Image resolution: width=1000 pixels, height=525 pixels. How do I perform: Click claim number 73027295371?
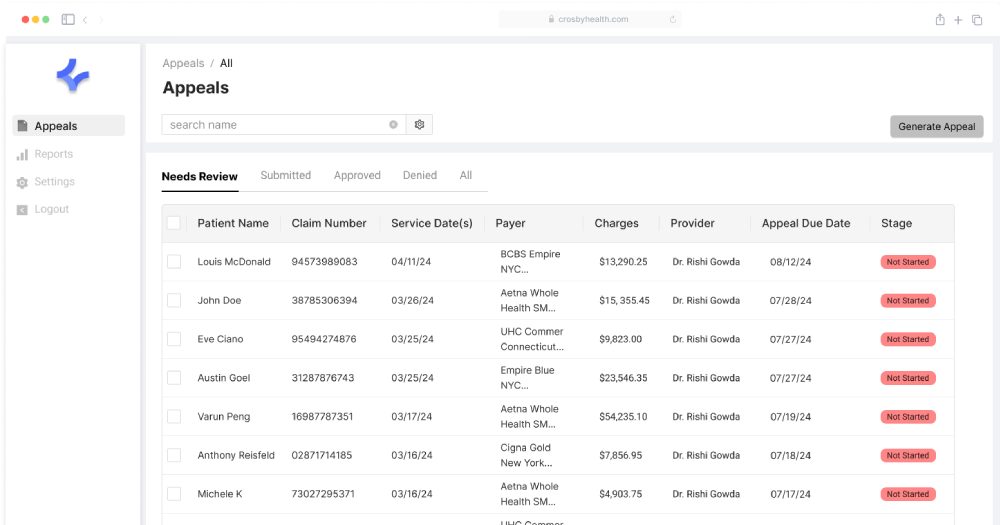[323, 494]
